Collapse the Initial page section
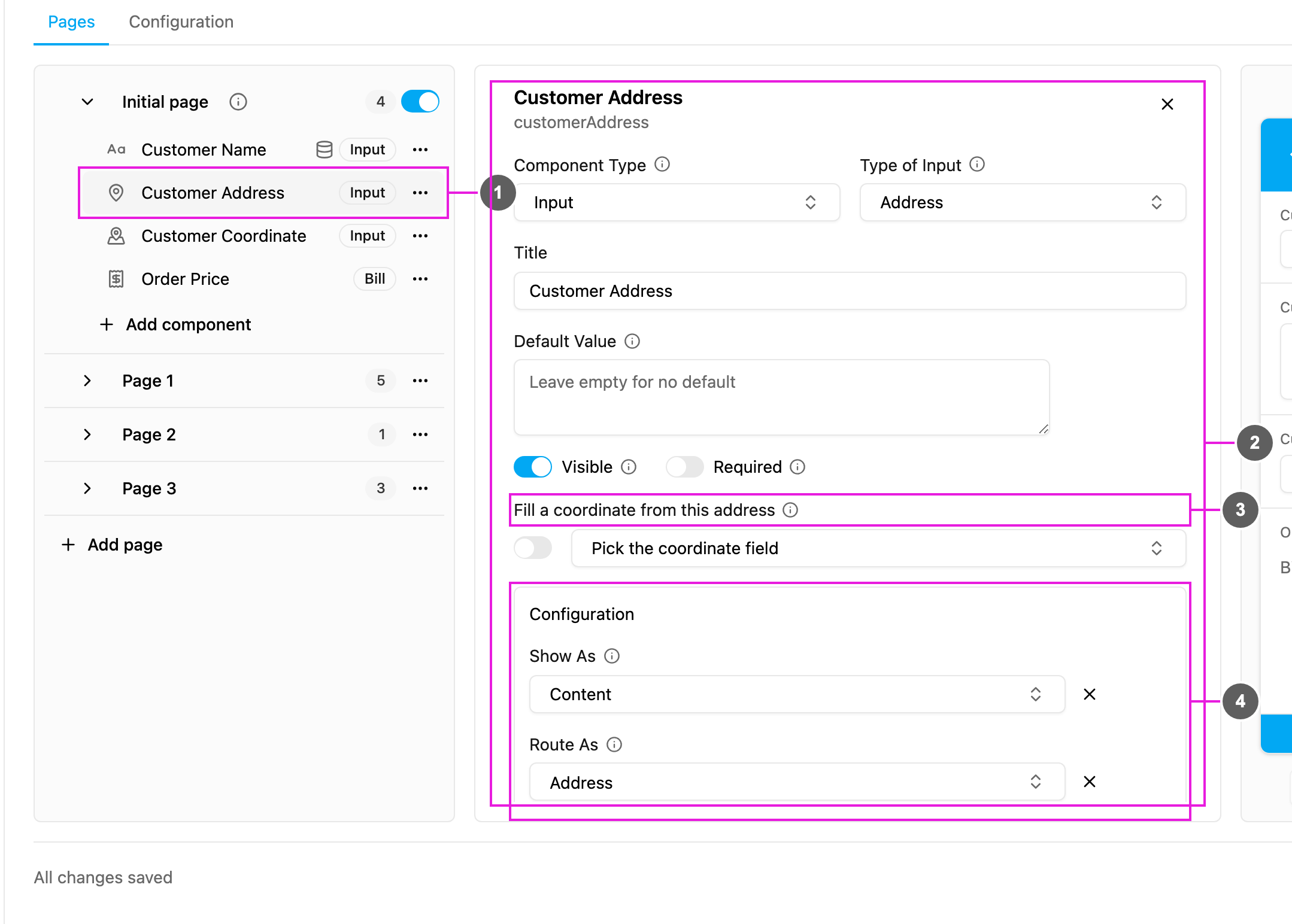The height and width of the screenshot is (924, 1292). tap(87, 102)
